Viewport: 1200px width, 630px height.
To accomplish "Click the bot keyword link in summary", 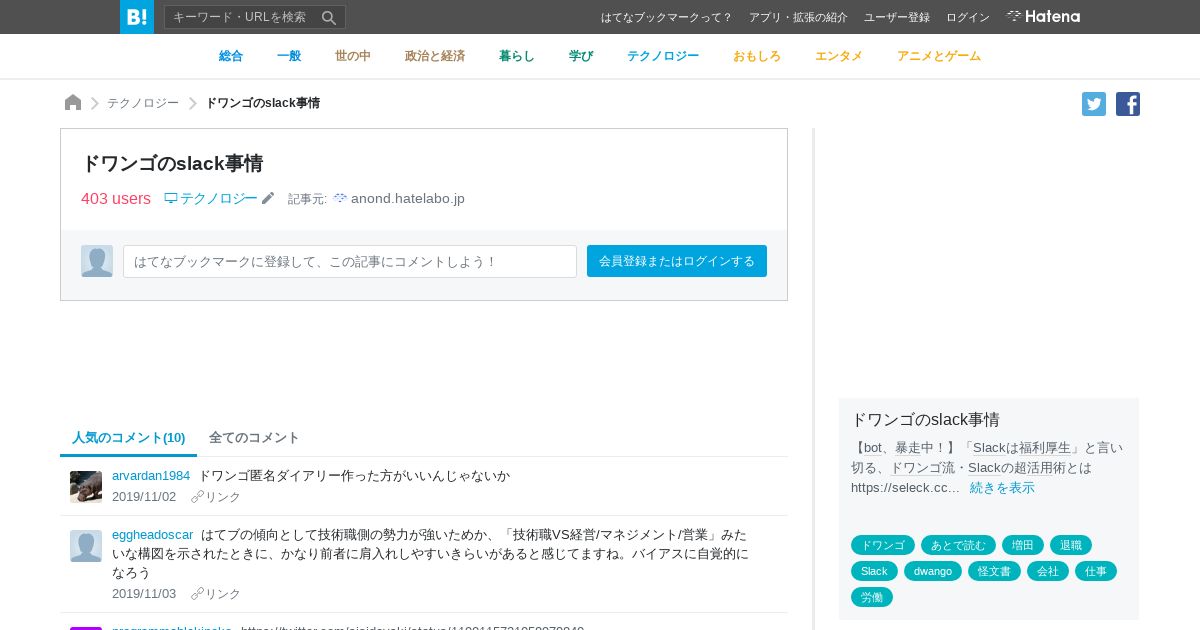I will [x=873, y=448].
